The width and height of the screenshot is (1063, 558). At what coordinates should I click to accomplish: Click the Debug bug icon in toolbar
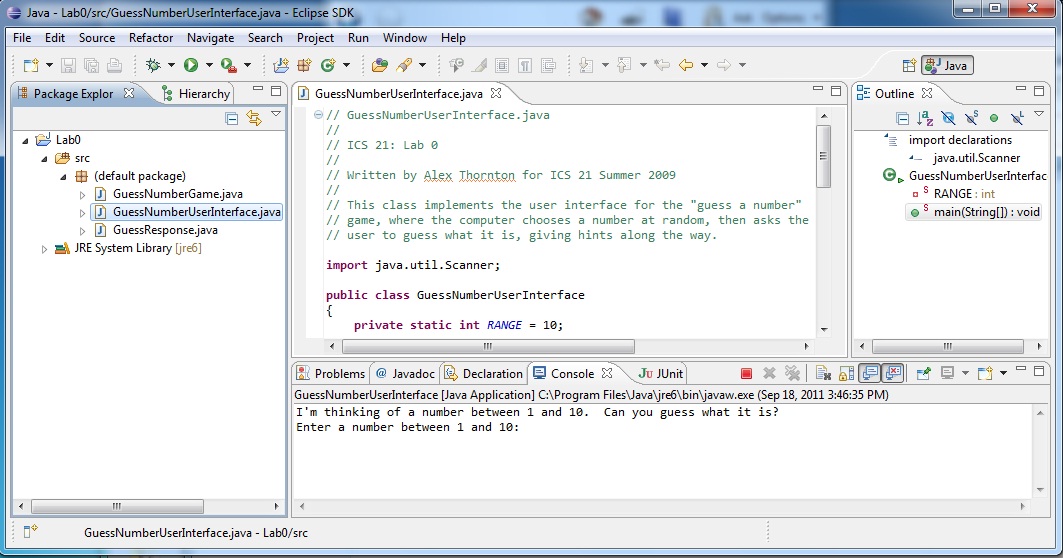point(153,65)
